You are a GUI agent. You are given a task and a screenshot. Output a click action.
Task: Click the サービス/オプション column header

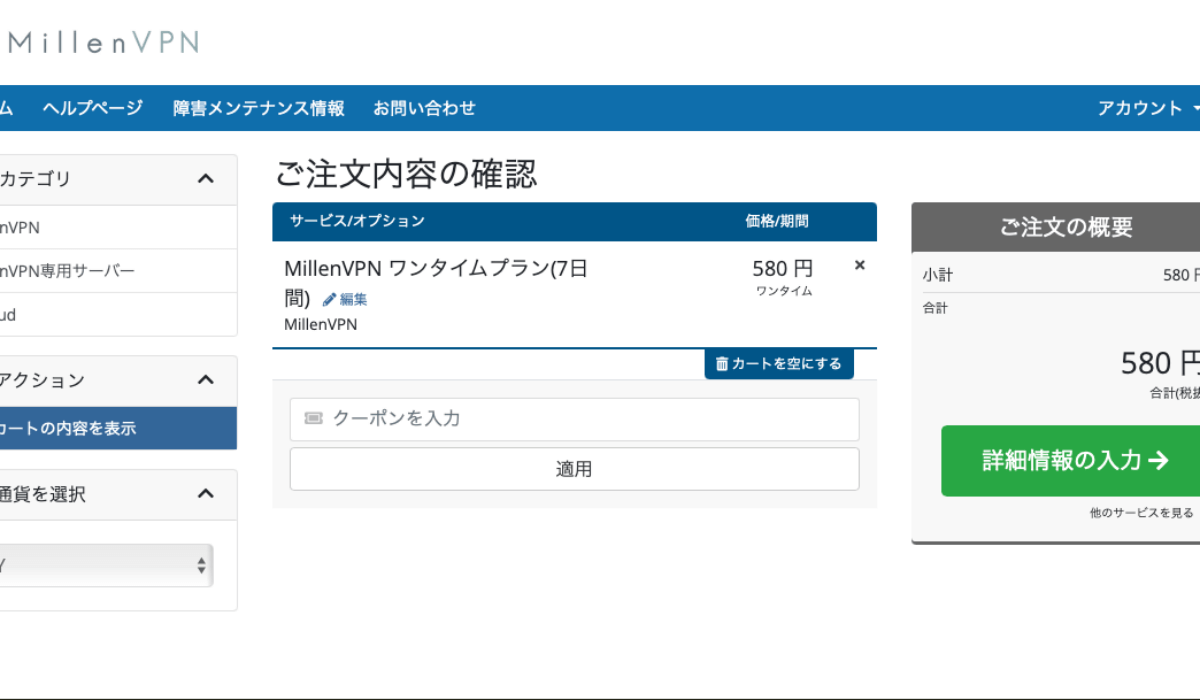coord(357,221)
